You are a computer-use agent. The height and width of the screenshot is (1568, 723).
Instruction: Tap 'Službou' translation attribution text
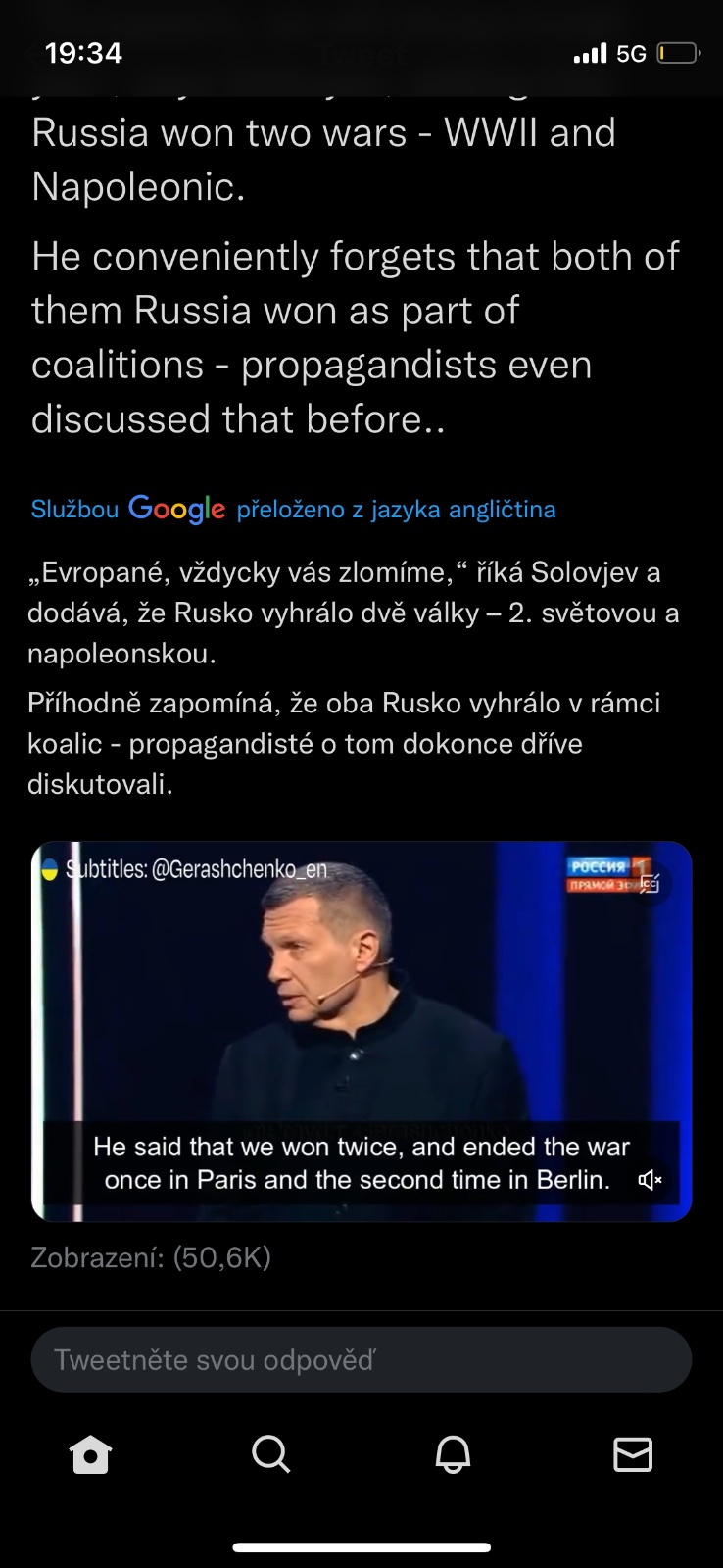(74, 509)
